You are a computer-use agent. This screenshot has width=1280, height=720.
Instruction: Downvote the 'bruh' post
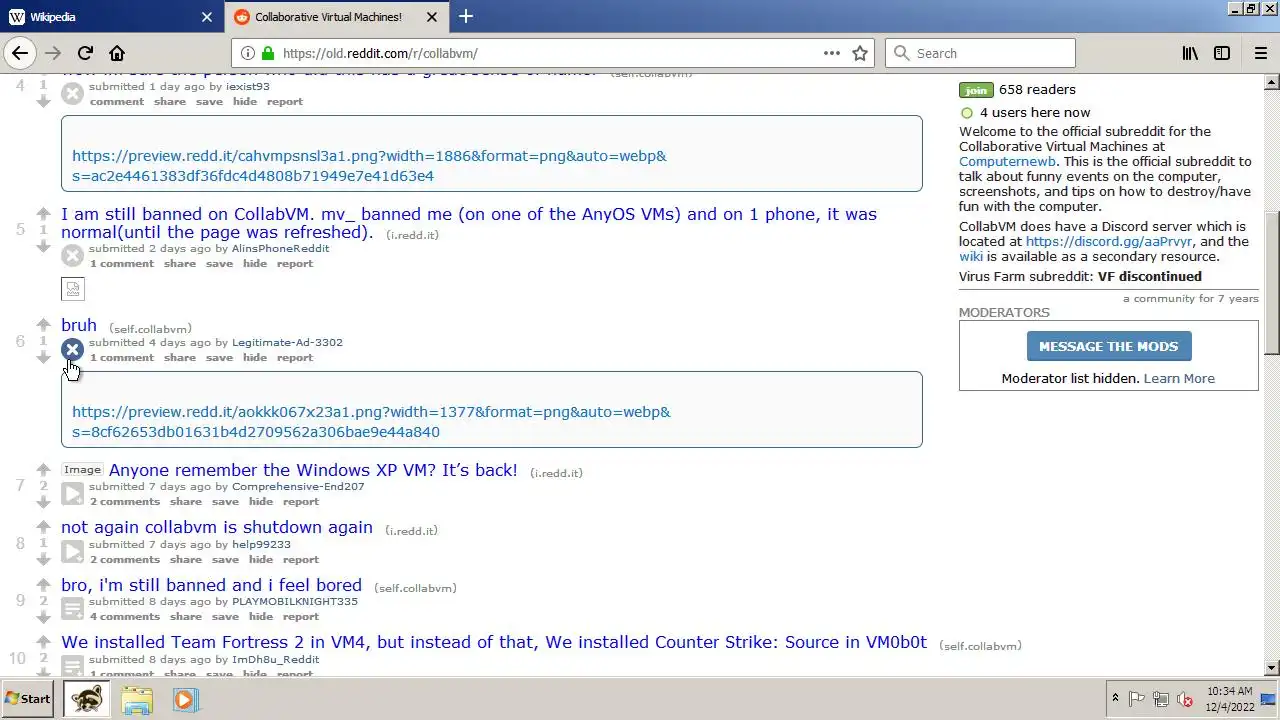(x=43, y=357)
